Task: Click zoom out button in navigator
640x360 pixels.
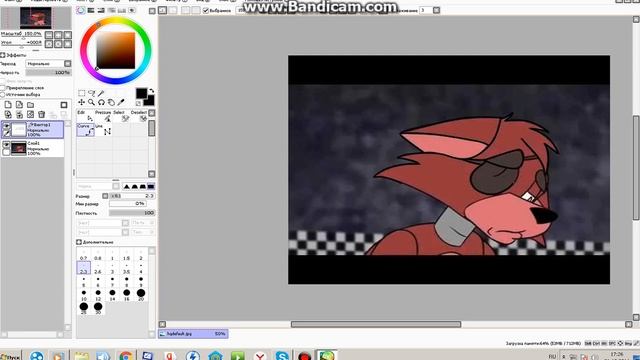Action: 49,35
